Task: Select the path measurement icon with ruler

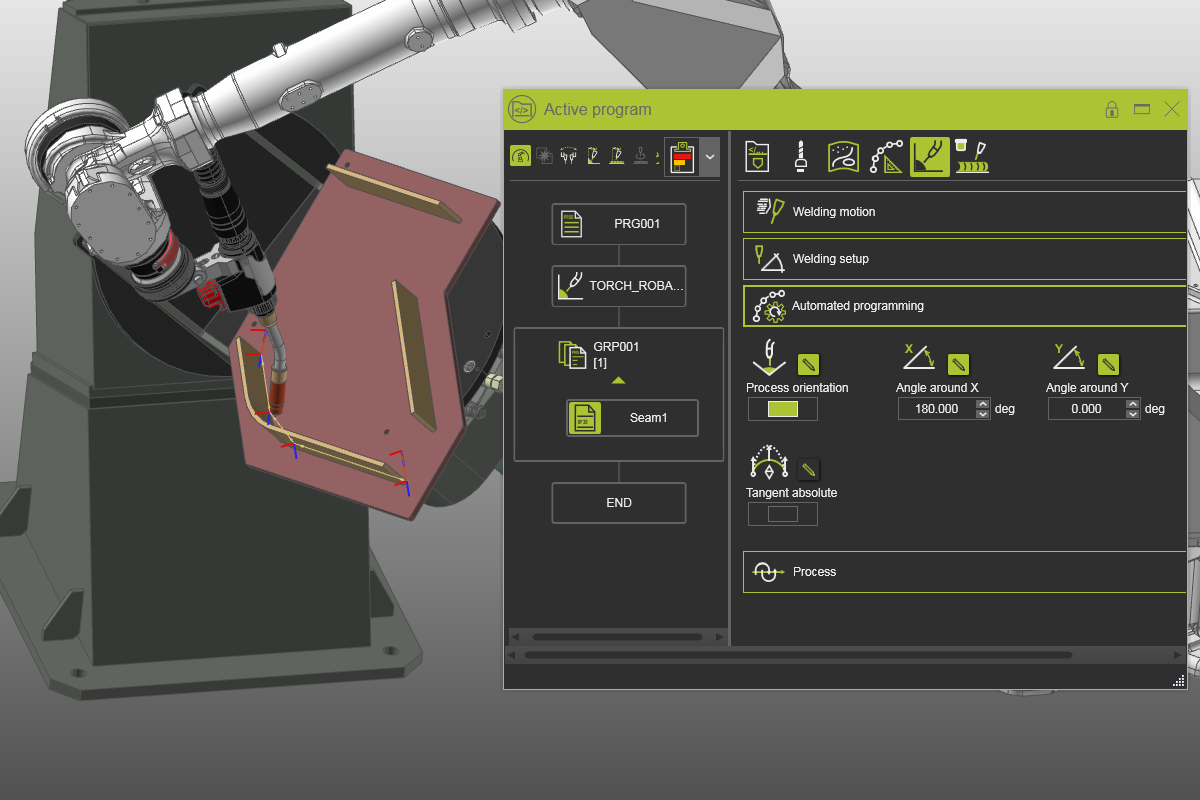Action: 886,156
